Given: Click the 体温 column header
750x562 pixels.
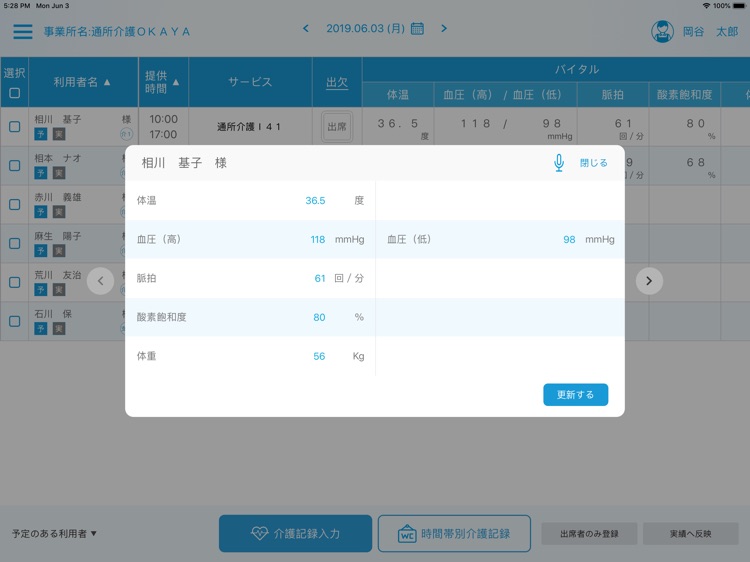Looking at the screenshot, I should [x=397, y=95].
